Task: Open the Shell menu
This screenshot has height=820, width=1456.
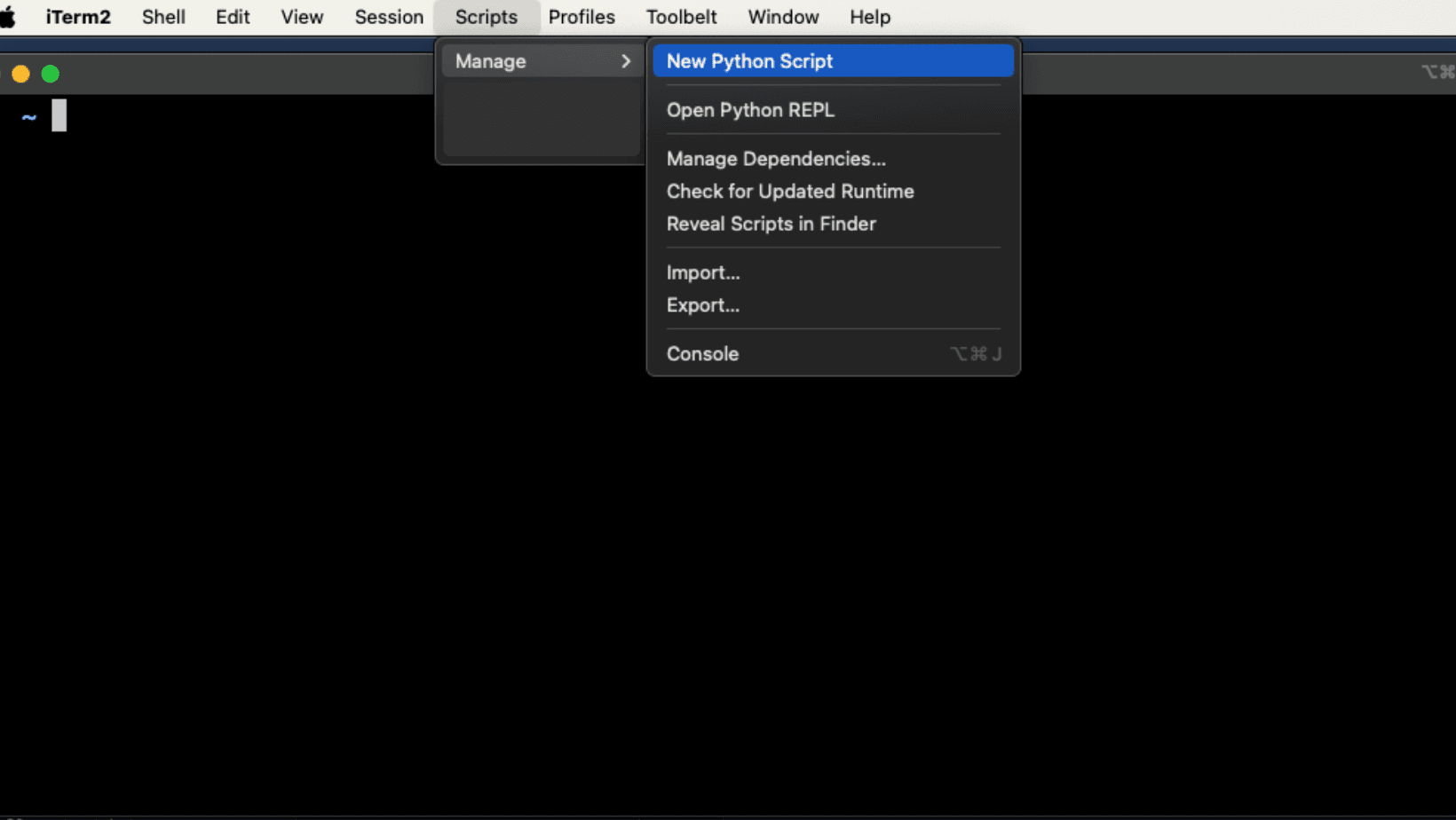Action: [x=163, y=17]
